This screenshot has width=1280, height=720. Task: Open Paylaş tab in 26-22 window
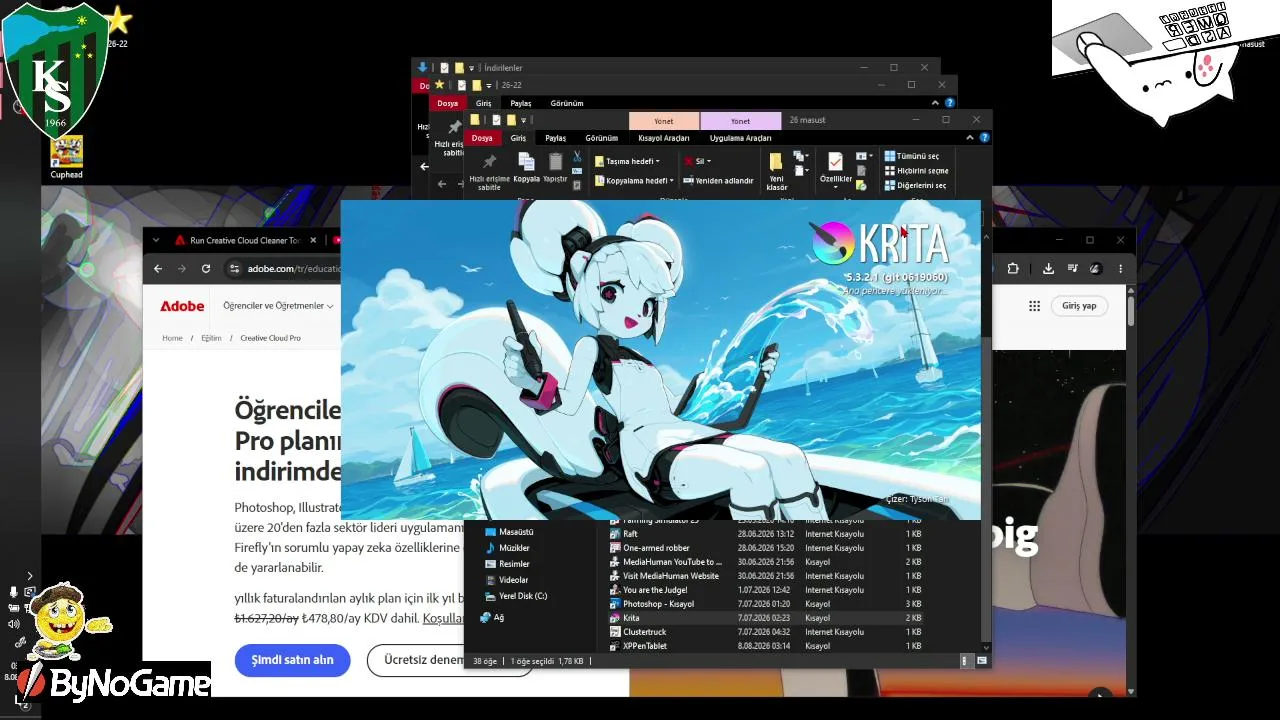pos(521,103)
